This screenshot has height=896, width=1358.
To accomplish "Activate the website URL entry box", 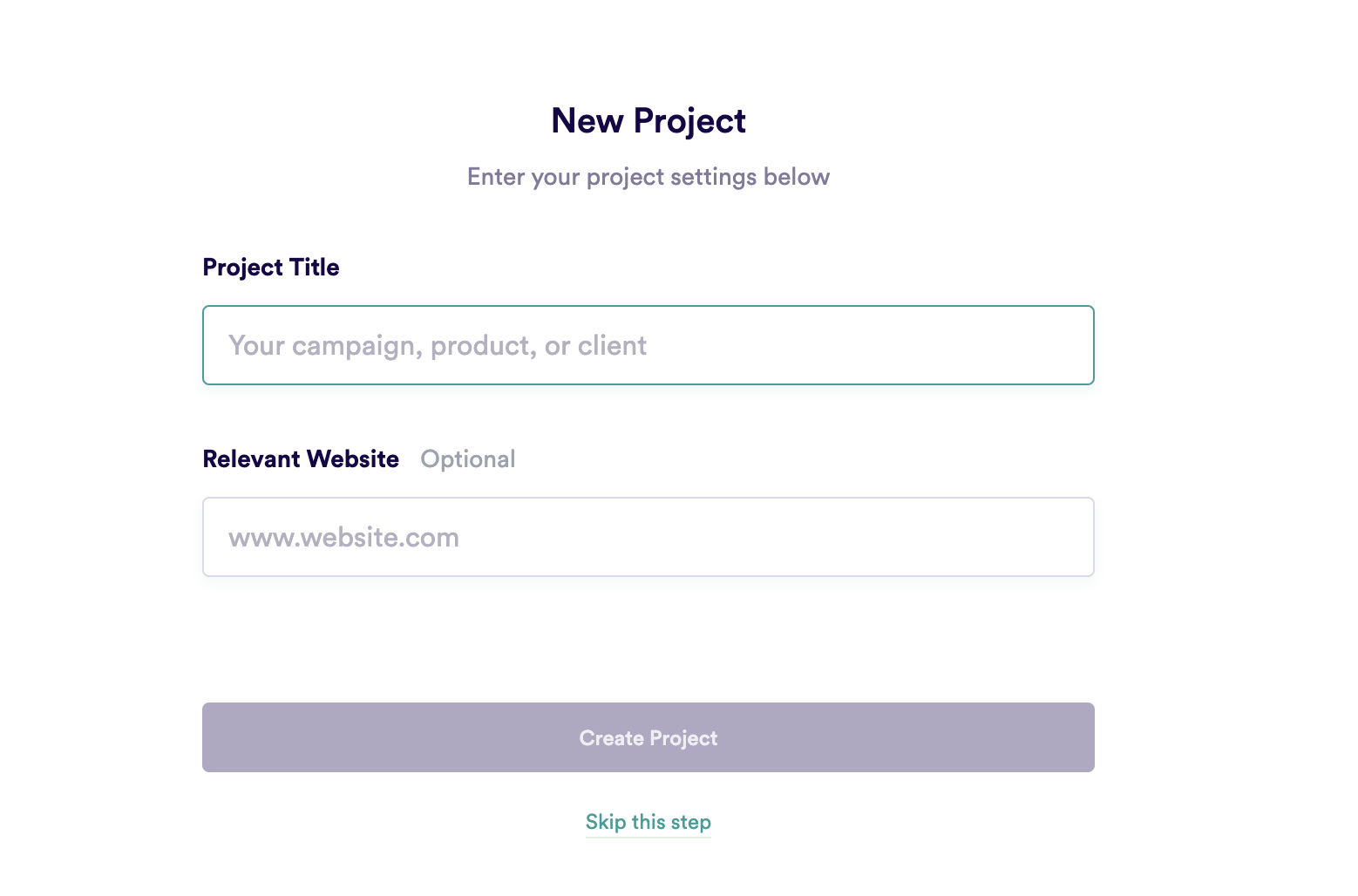I will point(648,537).
